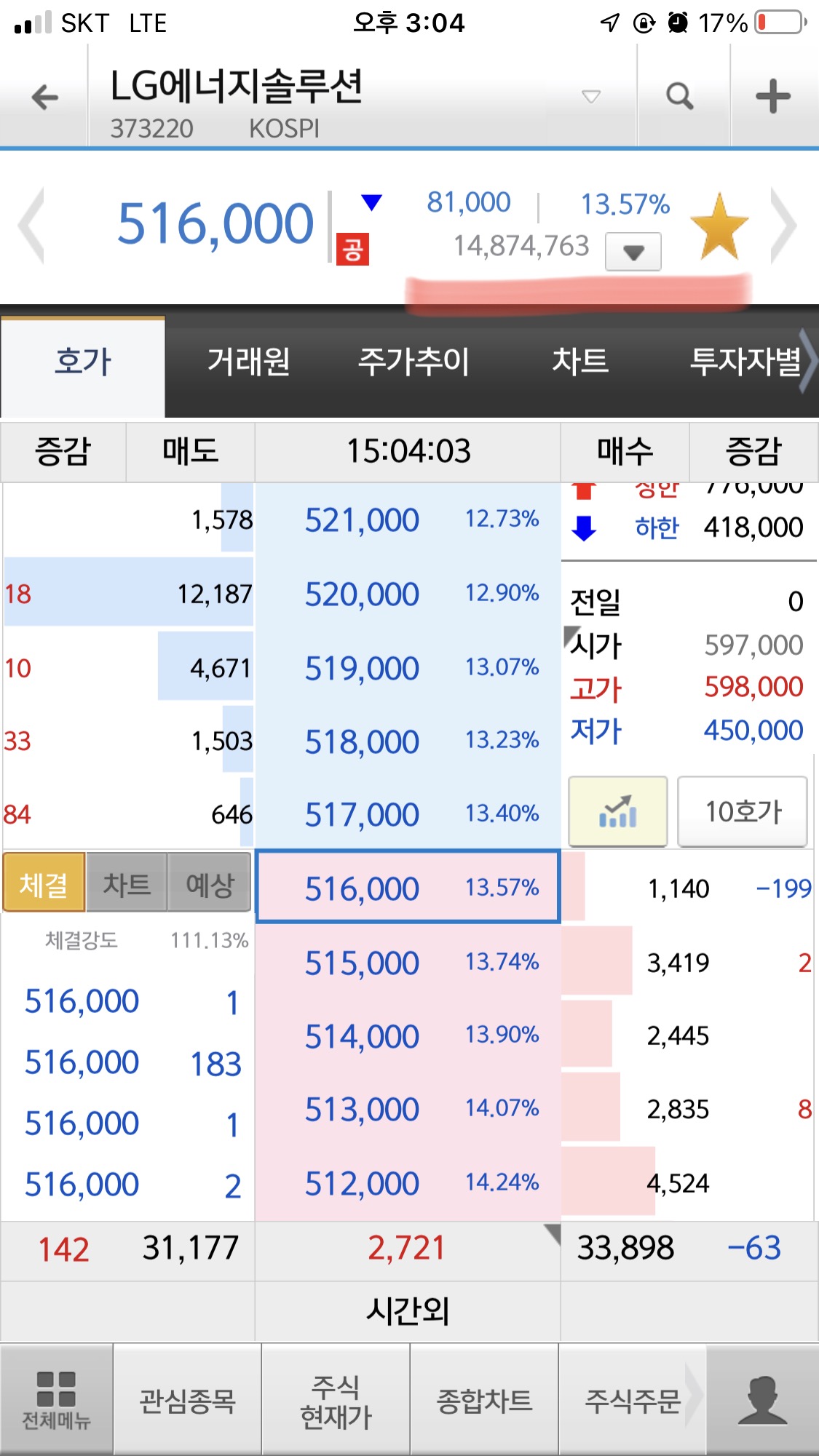Image resolution: width=819 pixels, height=1456 pixels.
Task: Select the 예상 toggle button
Action: (210, 883)
